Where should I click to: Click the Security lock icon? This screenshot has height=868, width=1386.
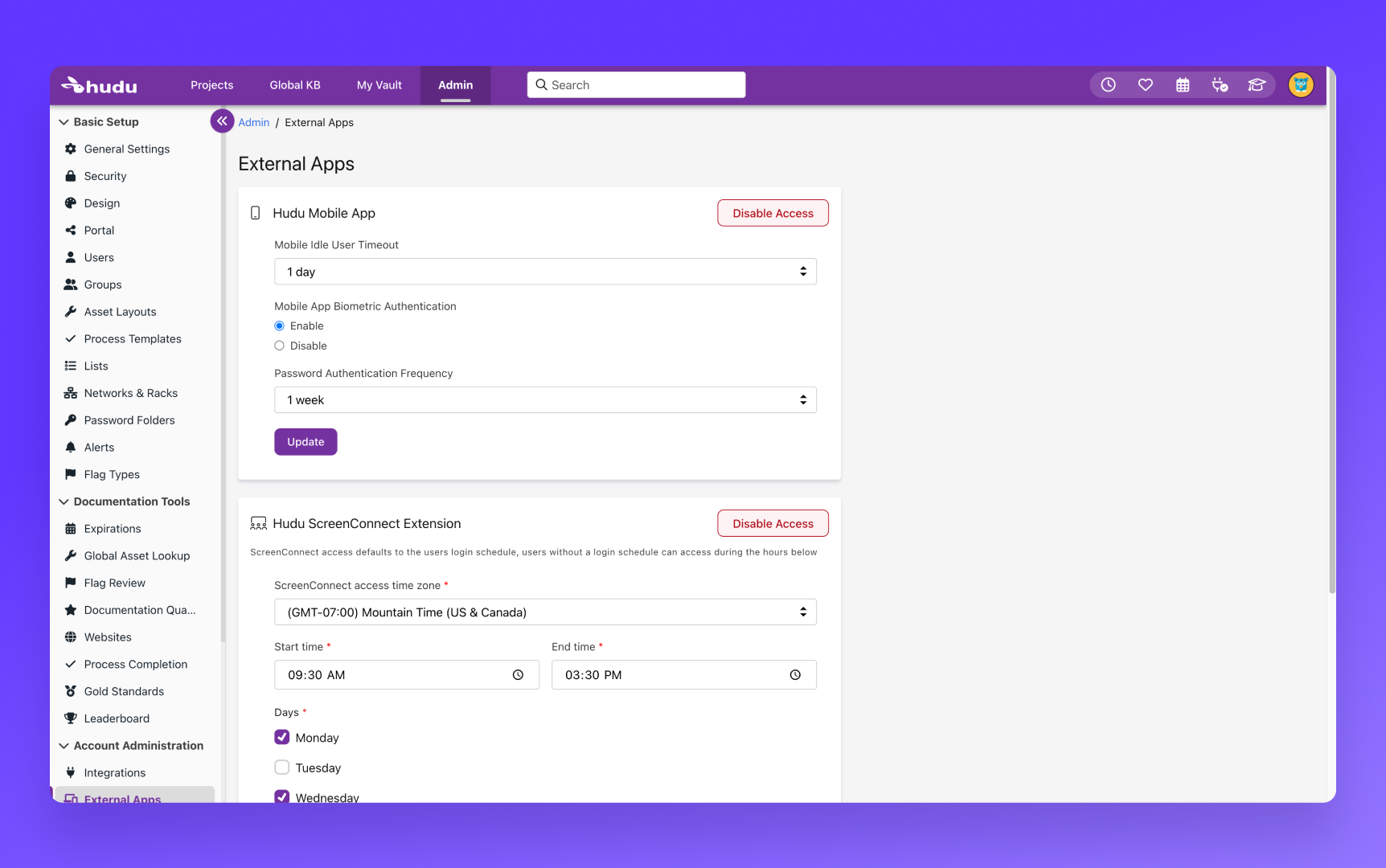coord(71,176)
